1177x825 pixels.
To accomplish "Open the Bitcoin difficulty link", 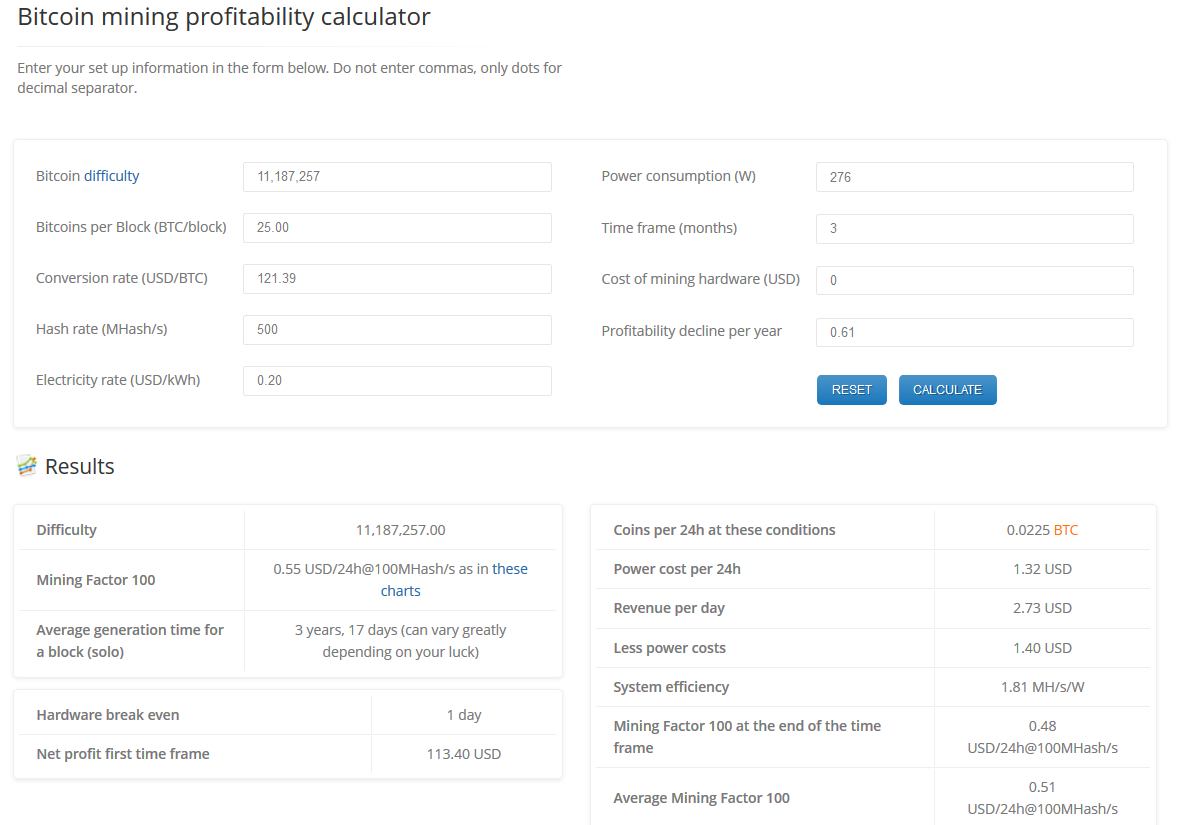I will coord(111,176).
